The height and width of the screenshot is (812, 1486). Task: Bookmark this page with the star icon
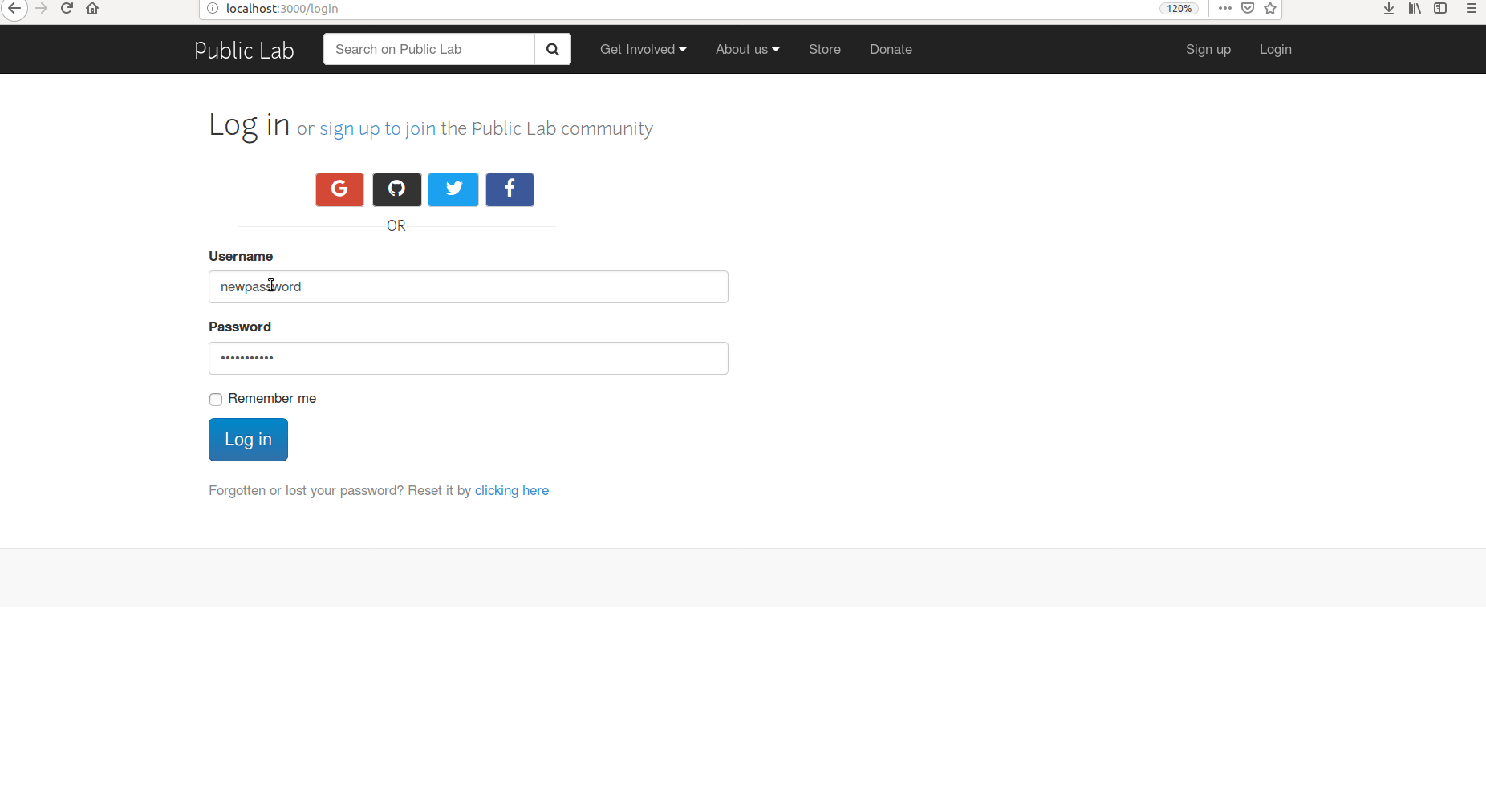[1270, 8]
